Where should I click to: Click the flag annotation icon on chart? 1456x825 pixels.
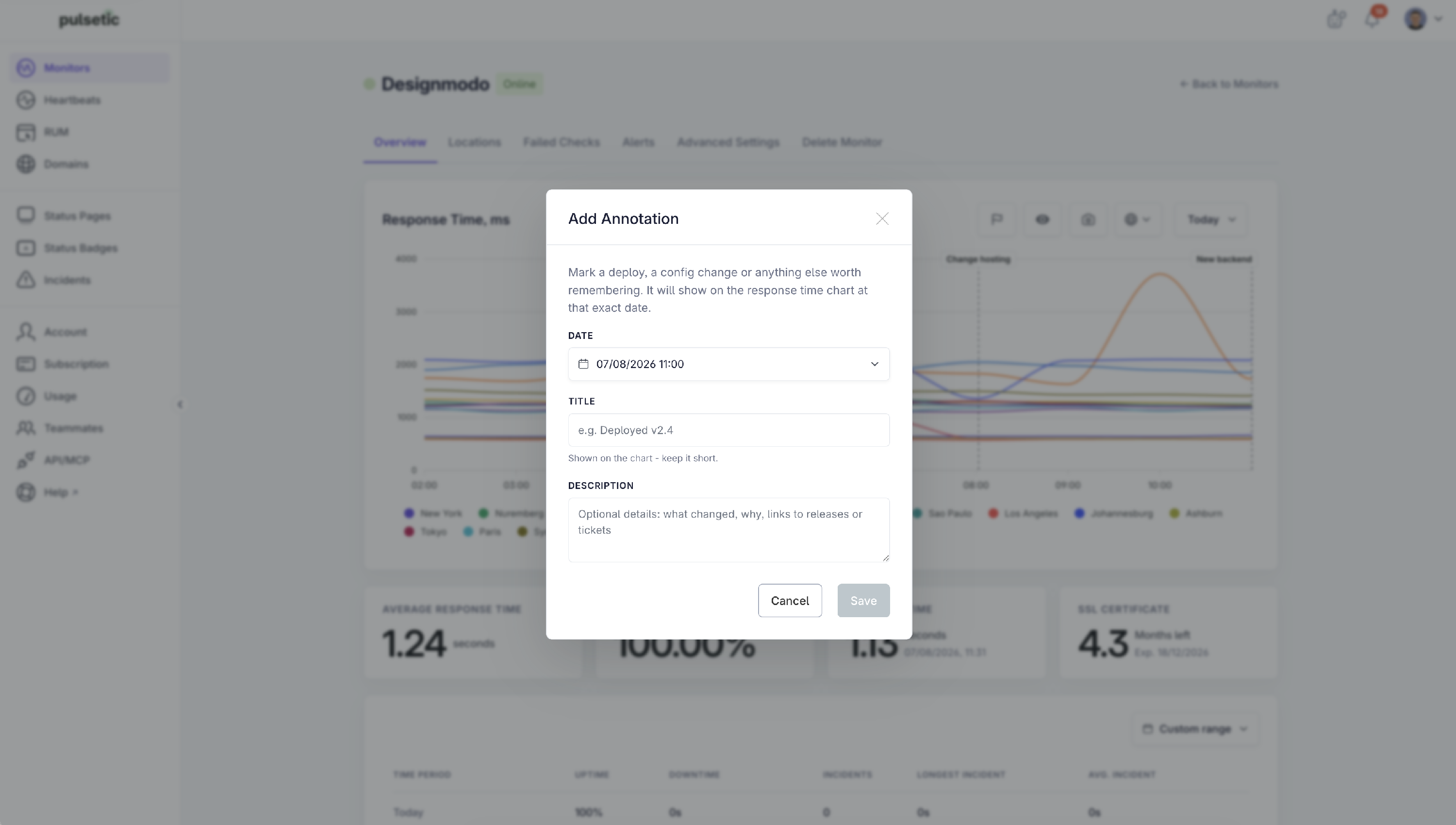click(x=997, y=219)
